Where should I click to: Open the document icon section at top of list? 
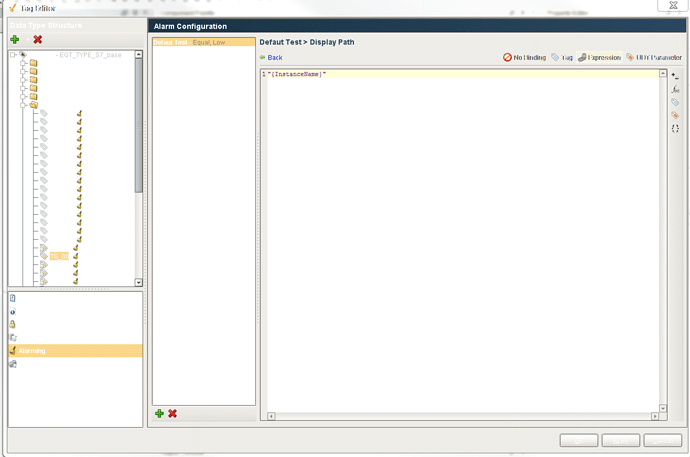pyautogui.click(x=13, y=298)
